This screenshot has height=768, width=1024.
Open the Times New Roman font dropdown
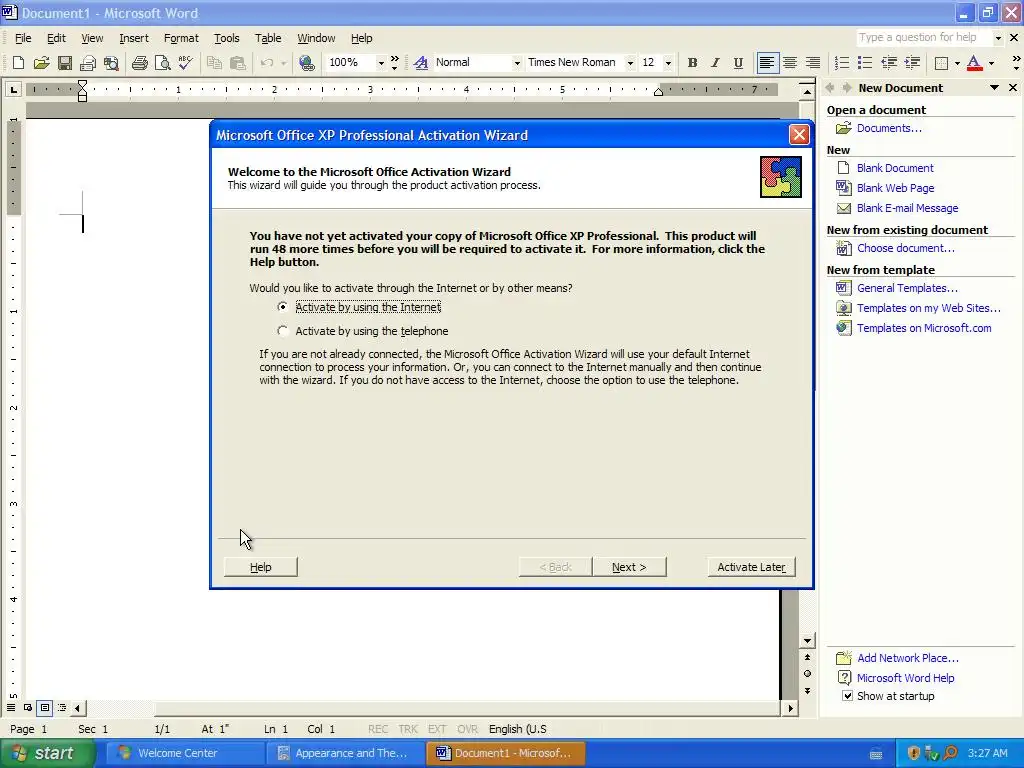coord(630,63)
